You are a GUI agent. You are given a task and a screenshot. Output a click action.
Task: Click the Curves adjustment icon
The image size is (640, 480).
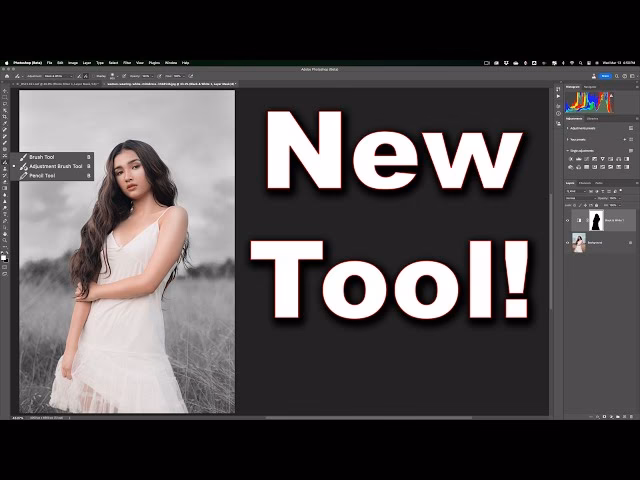tap(587, 159)
